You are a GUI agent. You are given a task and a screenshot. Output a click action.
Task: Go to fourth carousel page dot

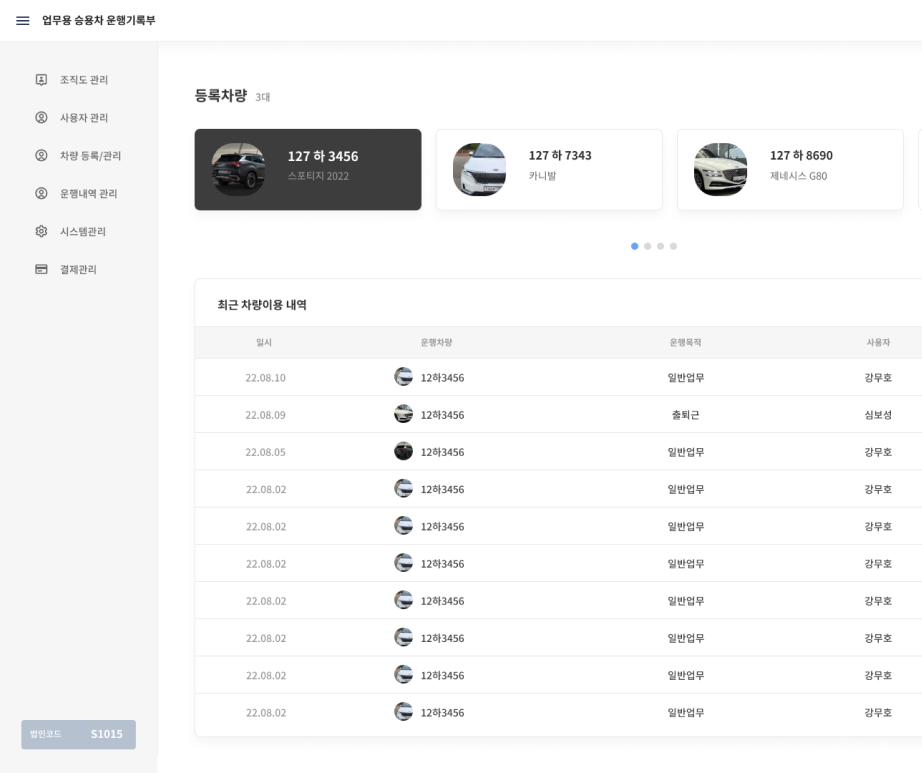[x=673, y=246]
